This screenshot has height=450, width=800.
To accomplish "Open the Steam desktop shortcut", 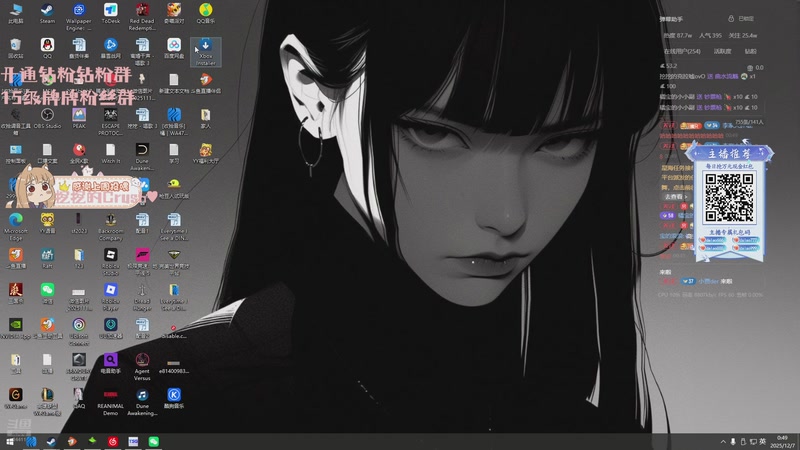I will tap(47, 13).
